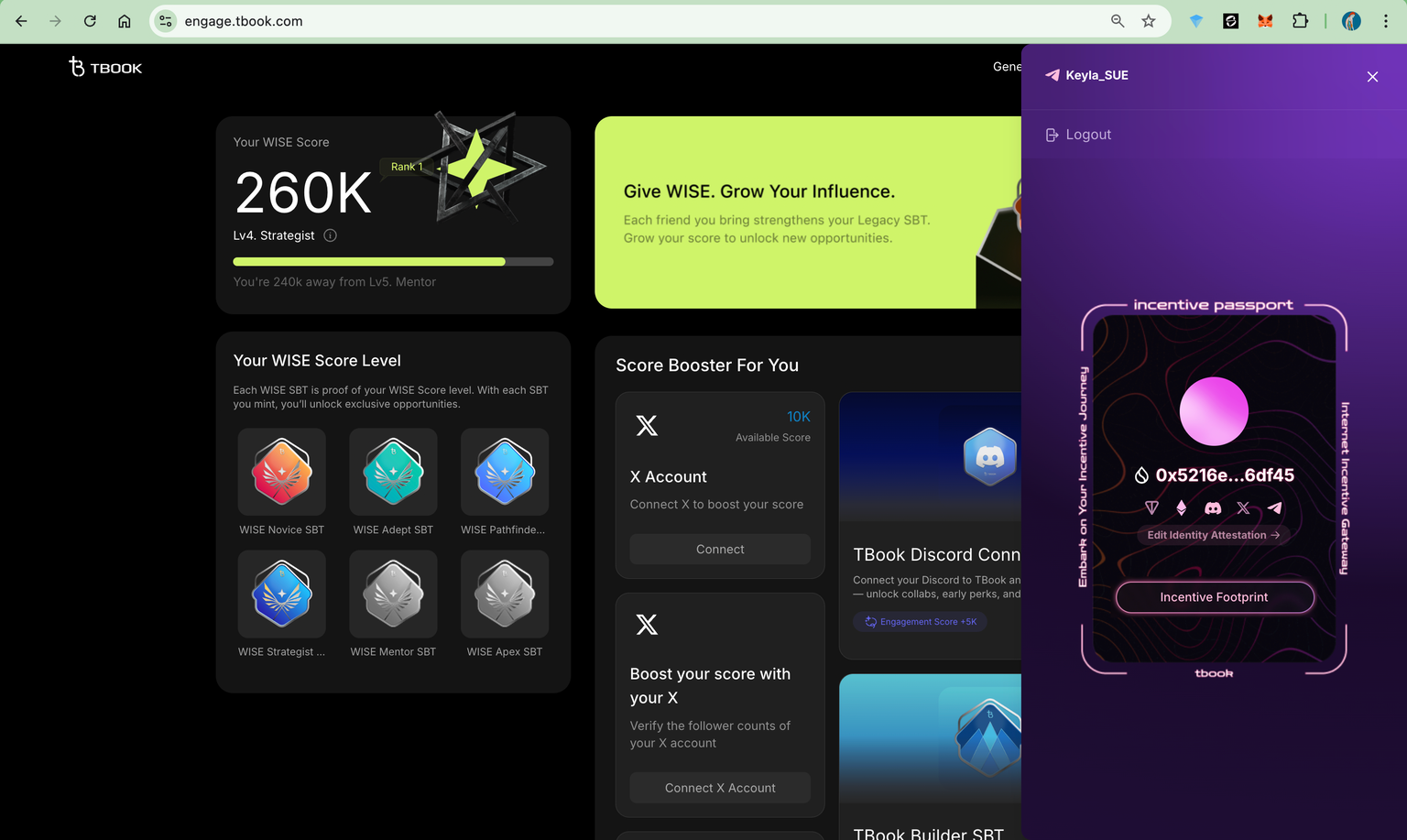Select the WISE Novice SBT badge

[x=282, y=473]
